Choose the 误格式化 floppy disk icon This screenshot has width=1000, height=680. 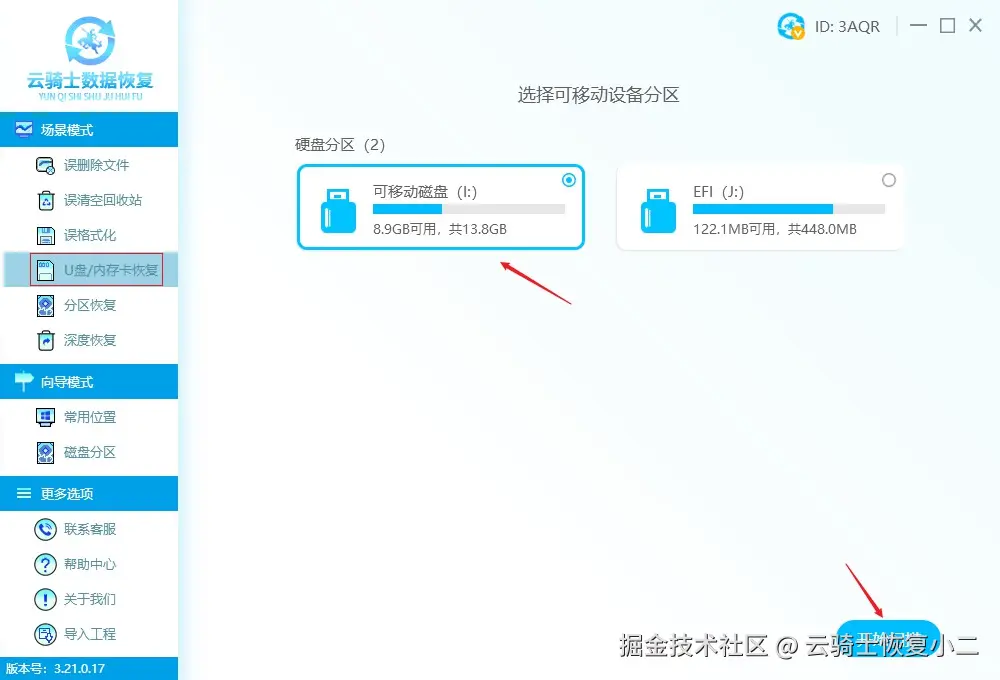[x=45, y=235]
